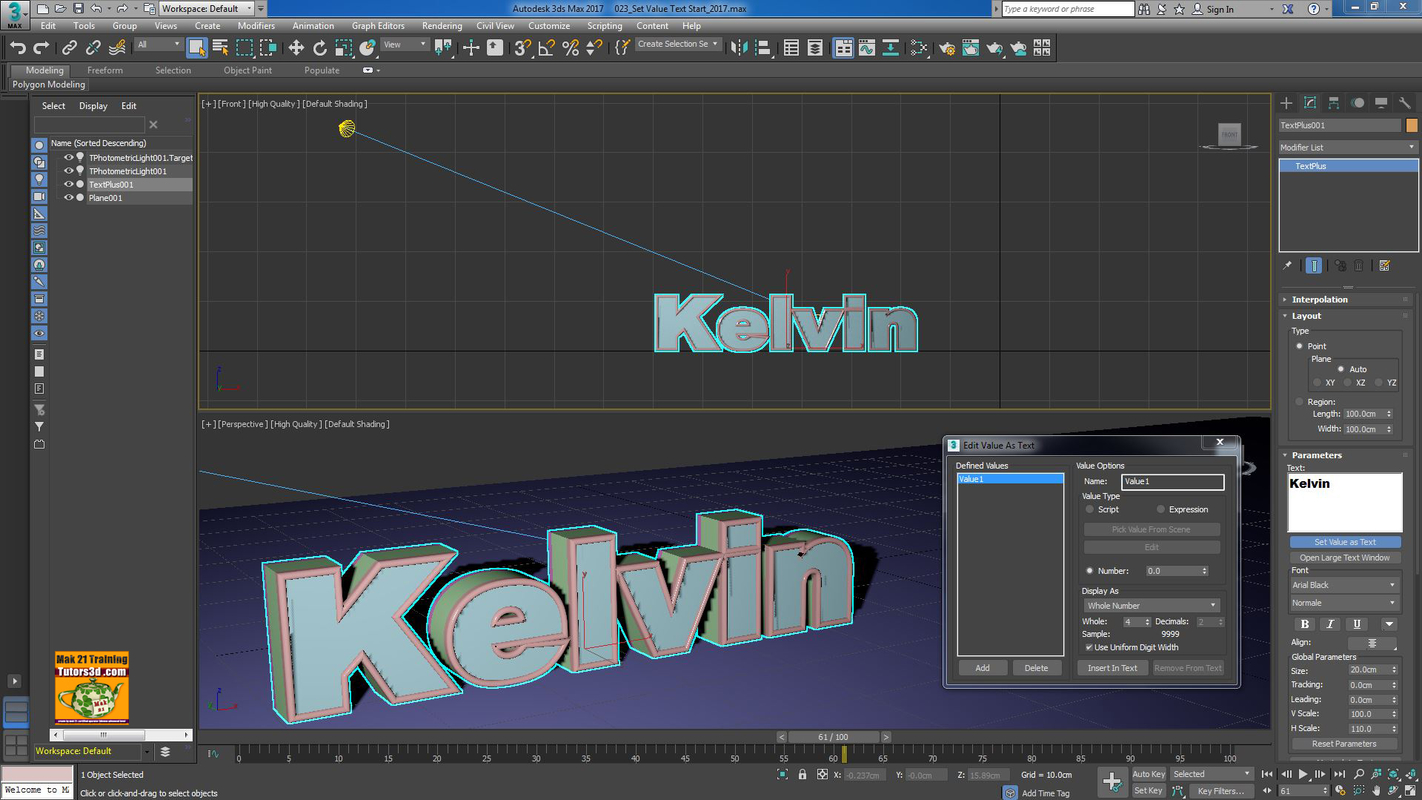Open the Arial Black font dropdown
The height and width of the screenshot is (800, 1422).
tap(1344, 585)
